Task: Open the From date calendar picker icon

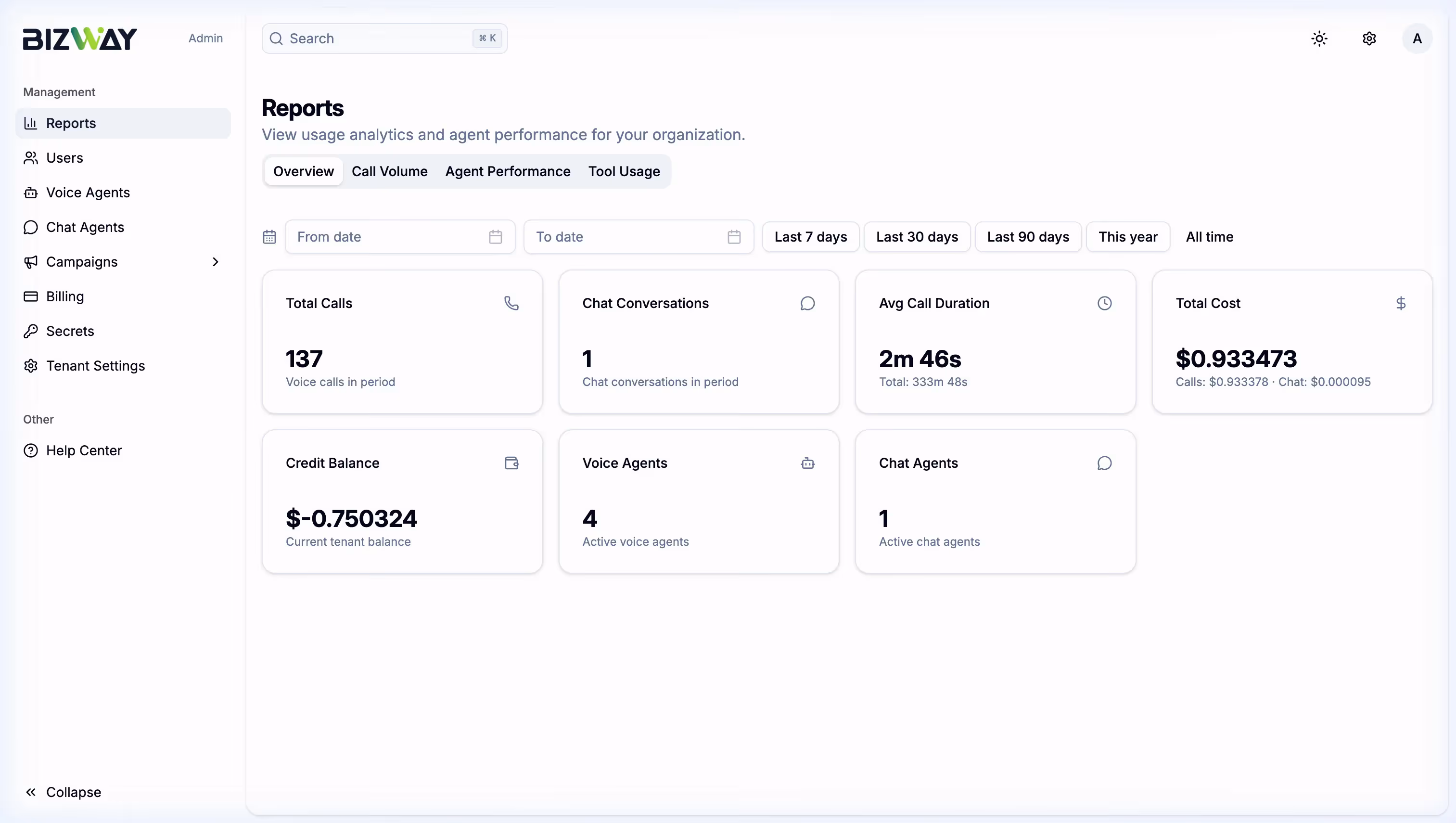Action: 496,237
